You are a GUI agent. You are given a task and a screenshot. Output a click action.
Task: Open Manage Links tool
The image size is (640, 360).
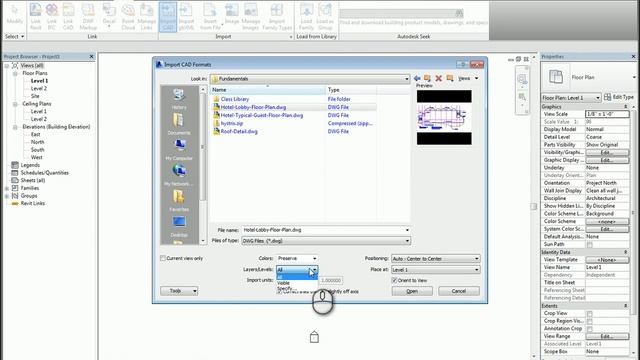pyautogui.click(x=147, y=16)
